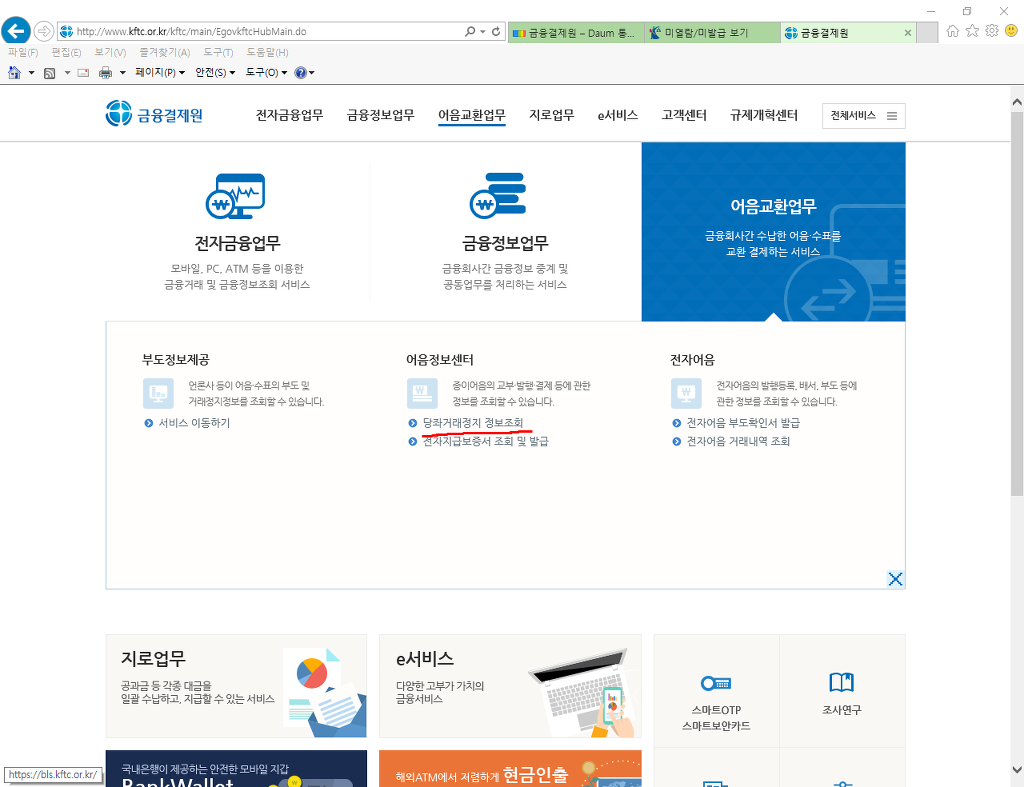Click the 스마트OTP 스마트보안카드 icon
The height and width of the screenshot is (787, 1024).
(716, 683)
